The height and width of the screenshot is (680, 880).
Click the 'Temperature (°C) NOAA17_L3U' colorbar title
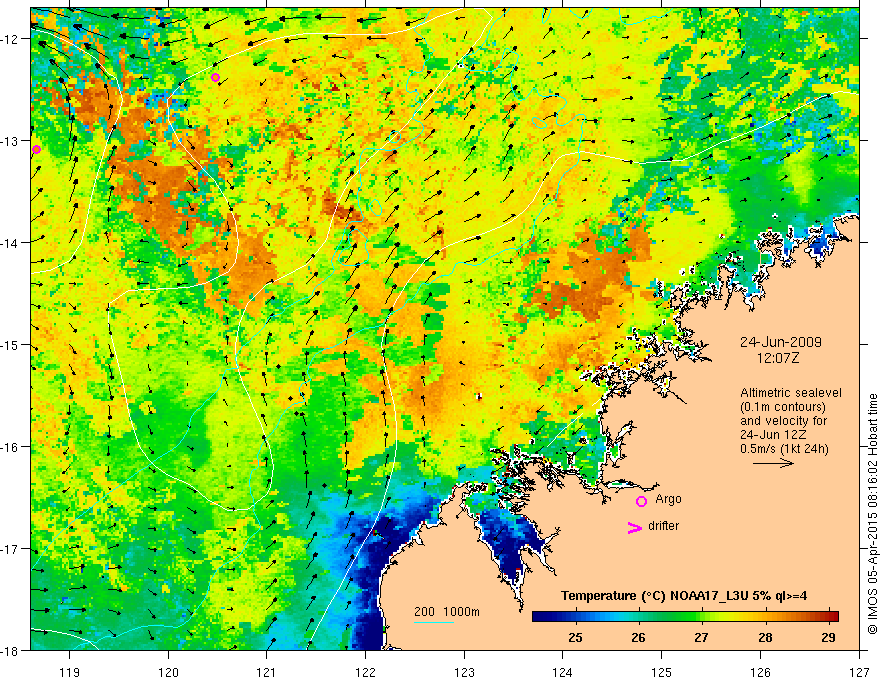tap(684, 596)
